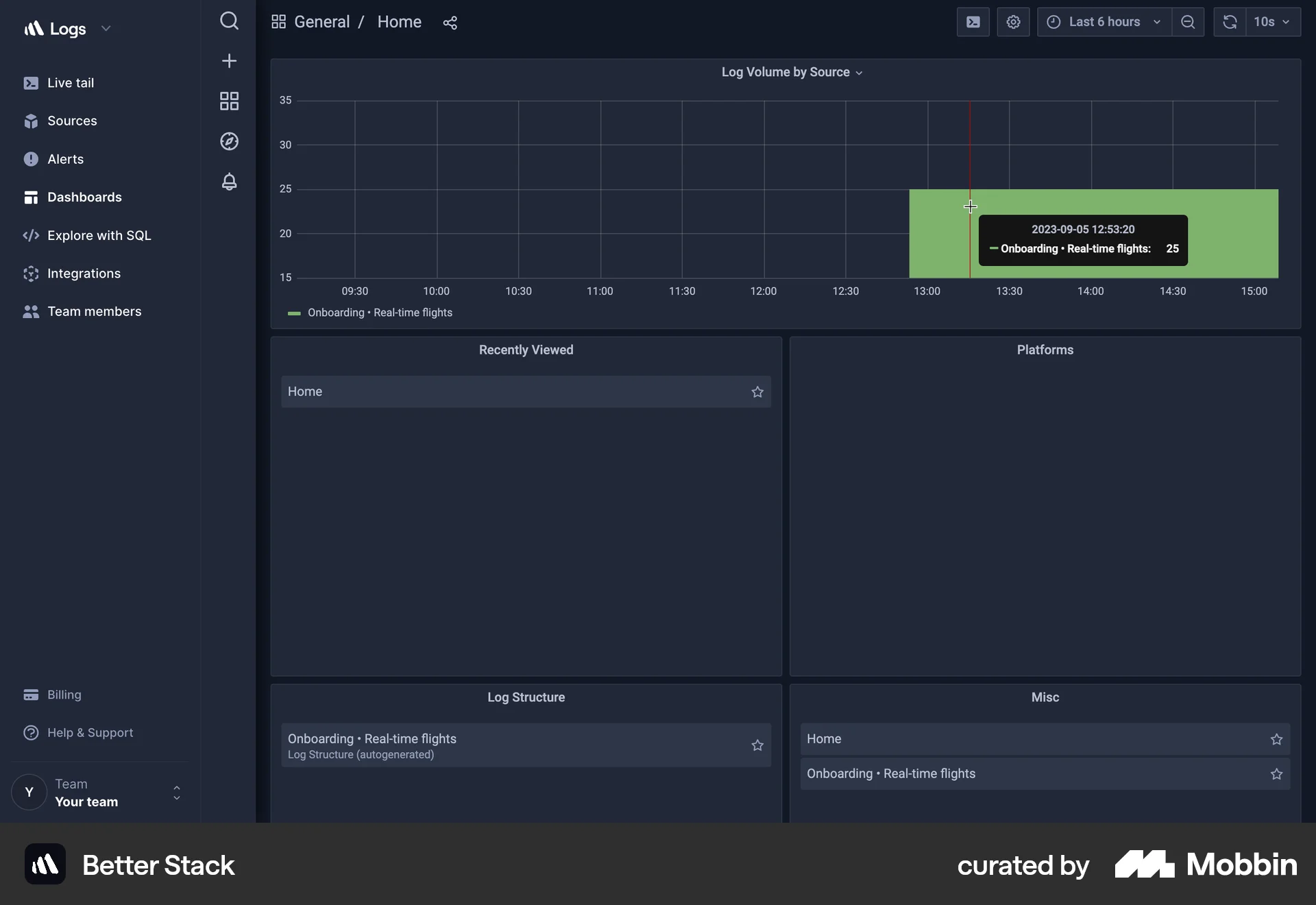Click the Help & Support question icon
The image size is (1316, 905).
[x=31, y=733]
